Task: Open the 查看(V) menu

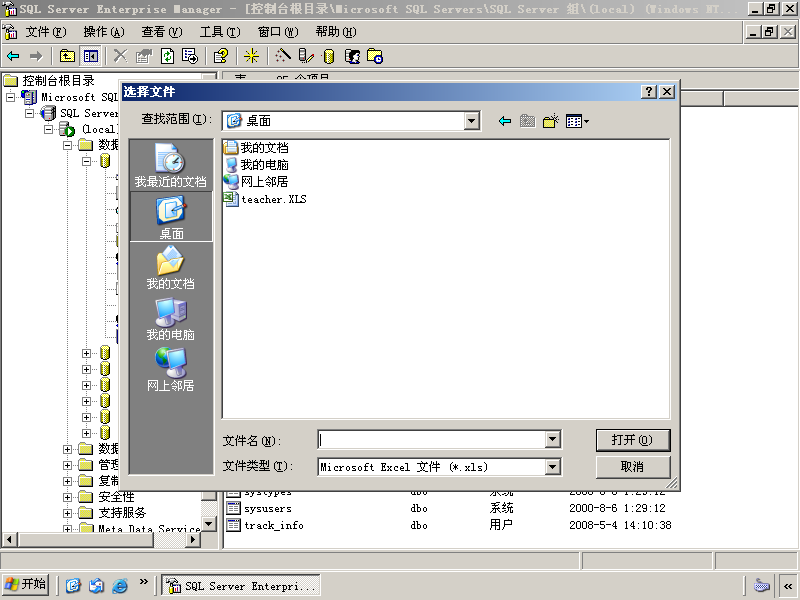Action: [x=162, y=32]
